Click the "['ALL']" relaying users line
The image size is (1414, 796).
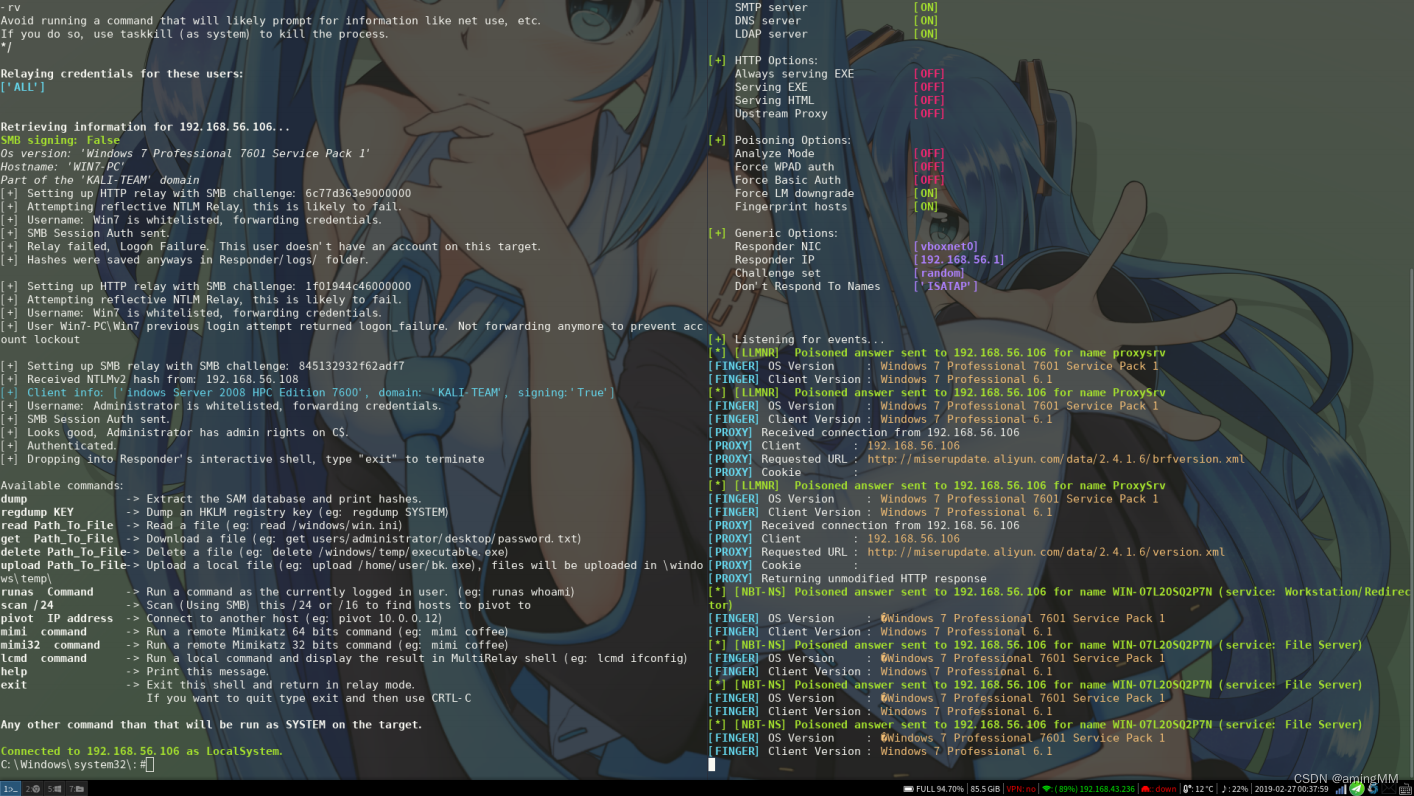pos(23,87)
